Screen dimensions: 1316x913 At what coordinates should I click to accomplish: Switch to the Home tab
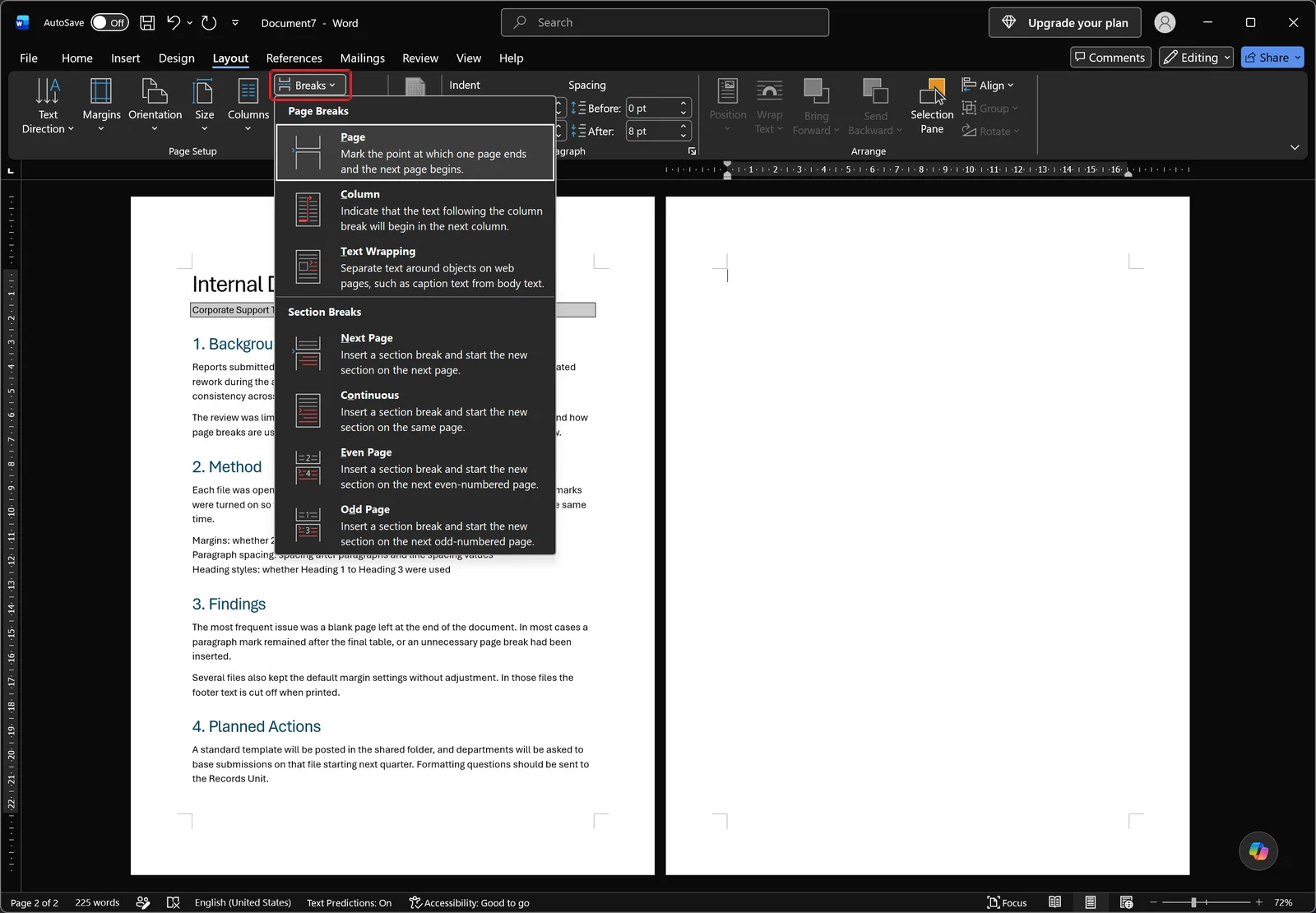pyautogui.click(x=76, y=58)
